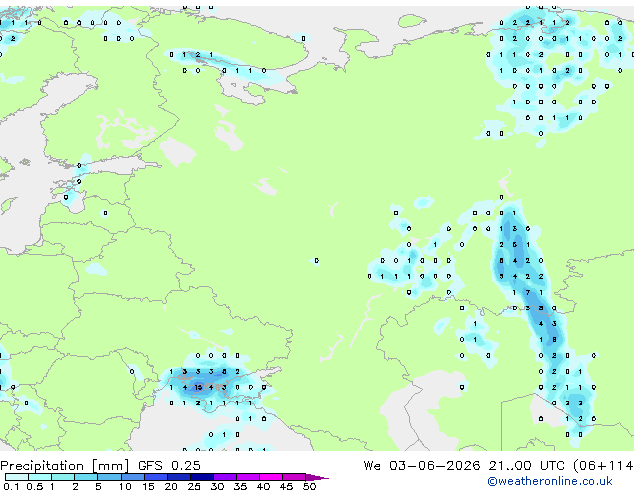Click the 'We' weekday label
634x490 pixels.
pos(372,465)
